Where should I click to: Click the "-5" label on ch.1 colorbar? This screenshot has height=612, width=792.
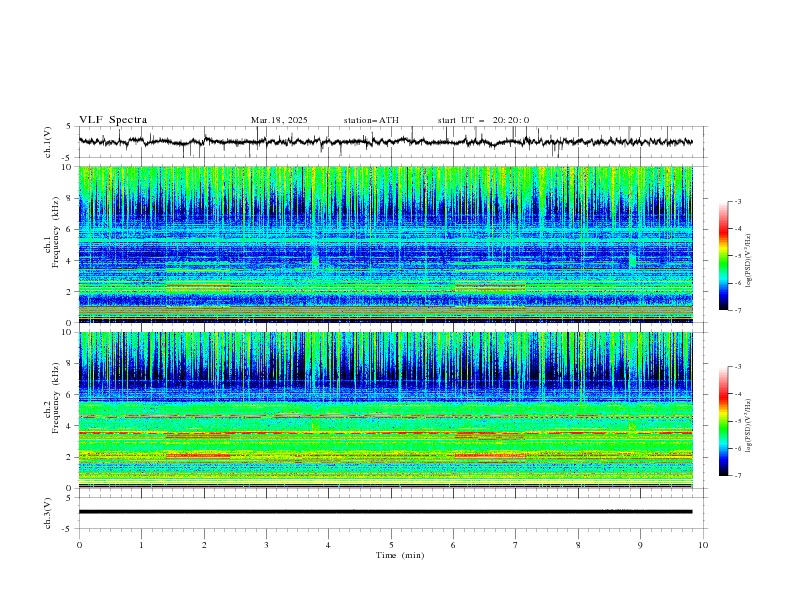738,256
